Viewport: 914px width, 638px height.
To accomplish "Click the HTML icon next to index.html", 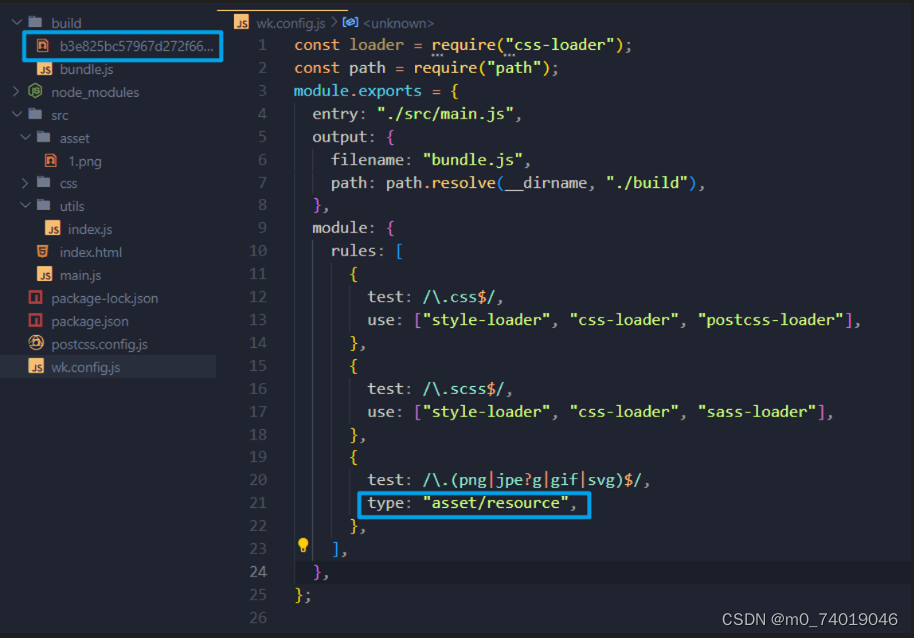I will pos(43,252).
